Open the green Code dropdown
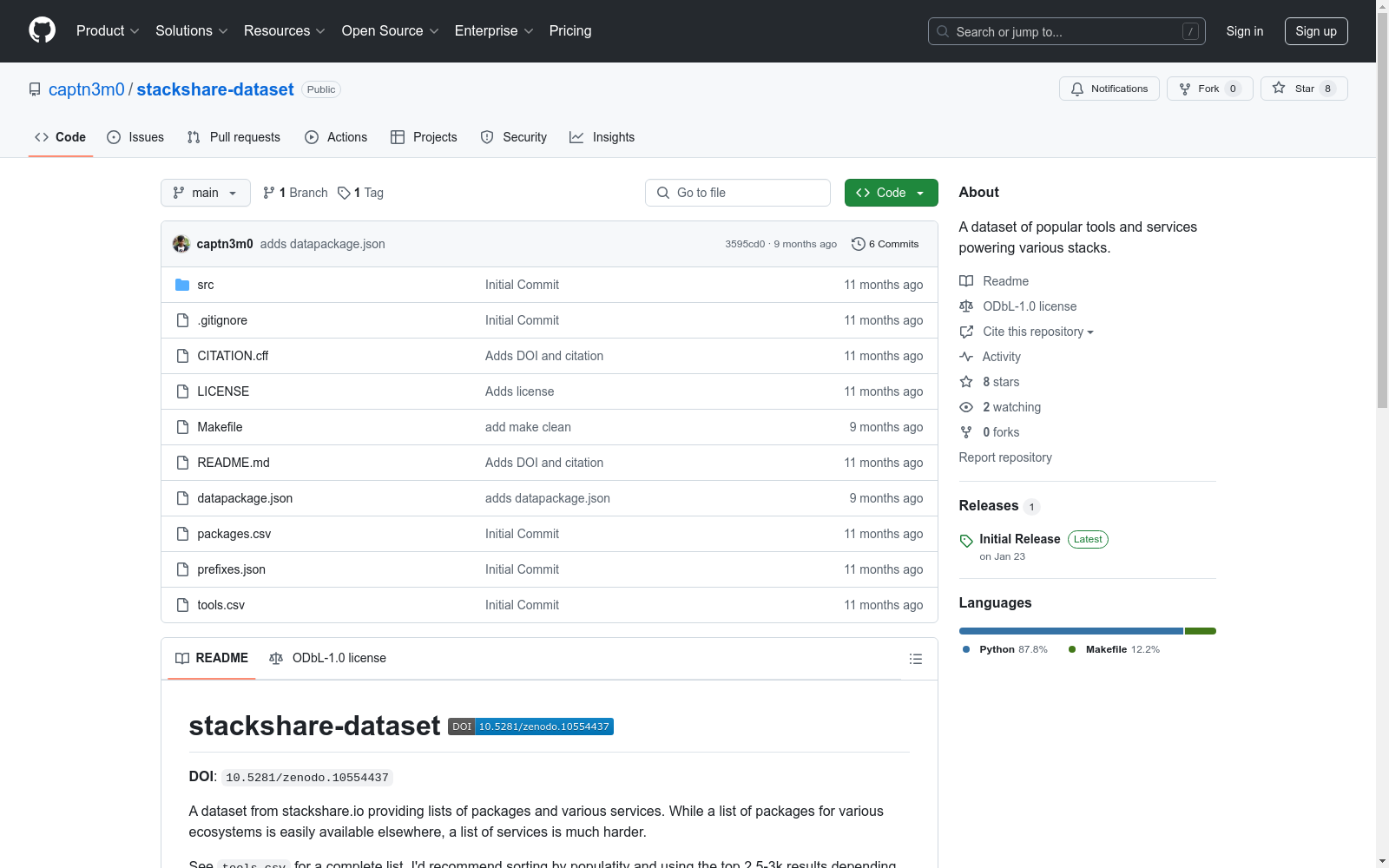 pos(891,193)
